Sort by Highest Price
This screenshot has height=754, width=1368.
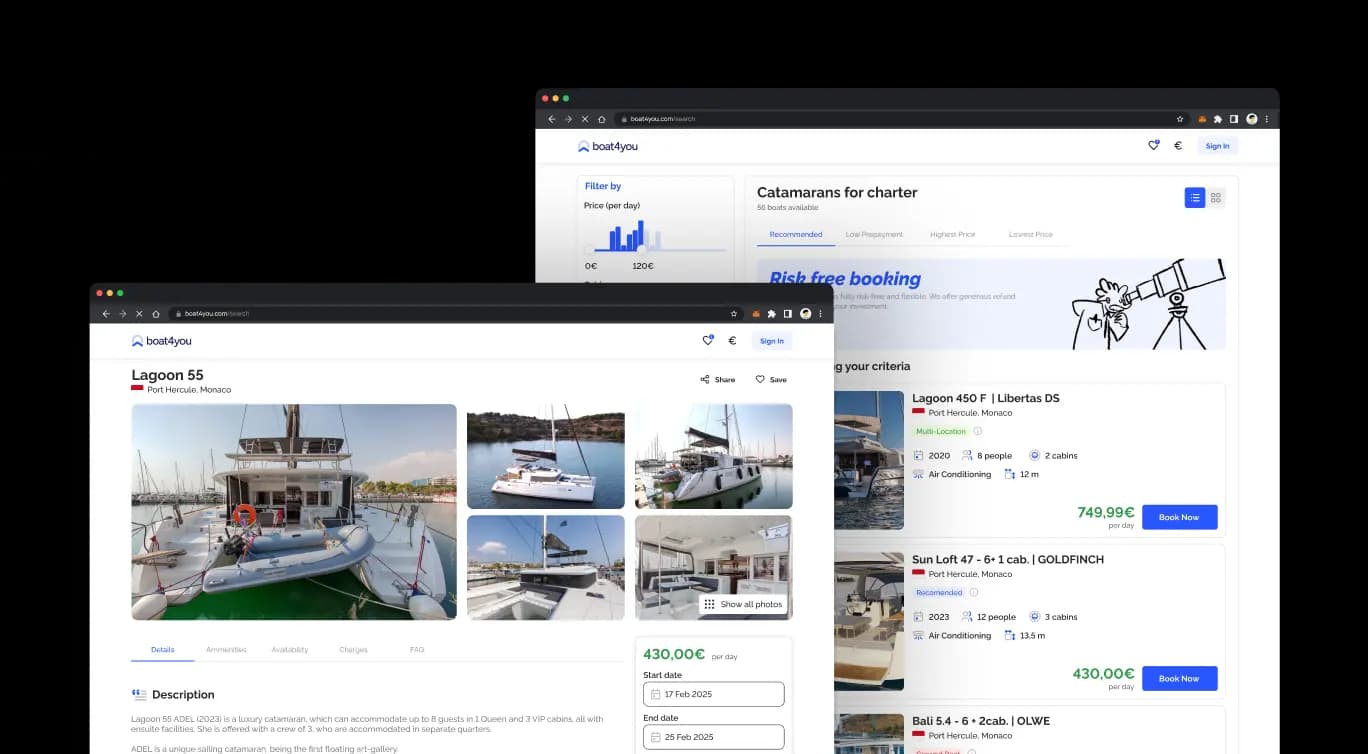[x=952, y=234]
